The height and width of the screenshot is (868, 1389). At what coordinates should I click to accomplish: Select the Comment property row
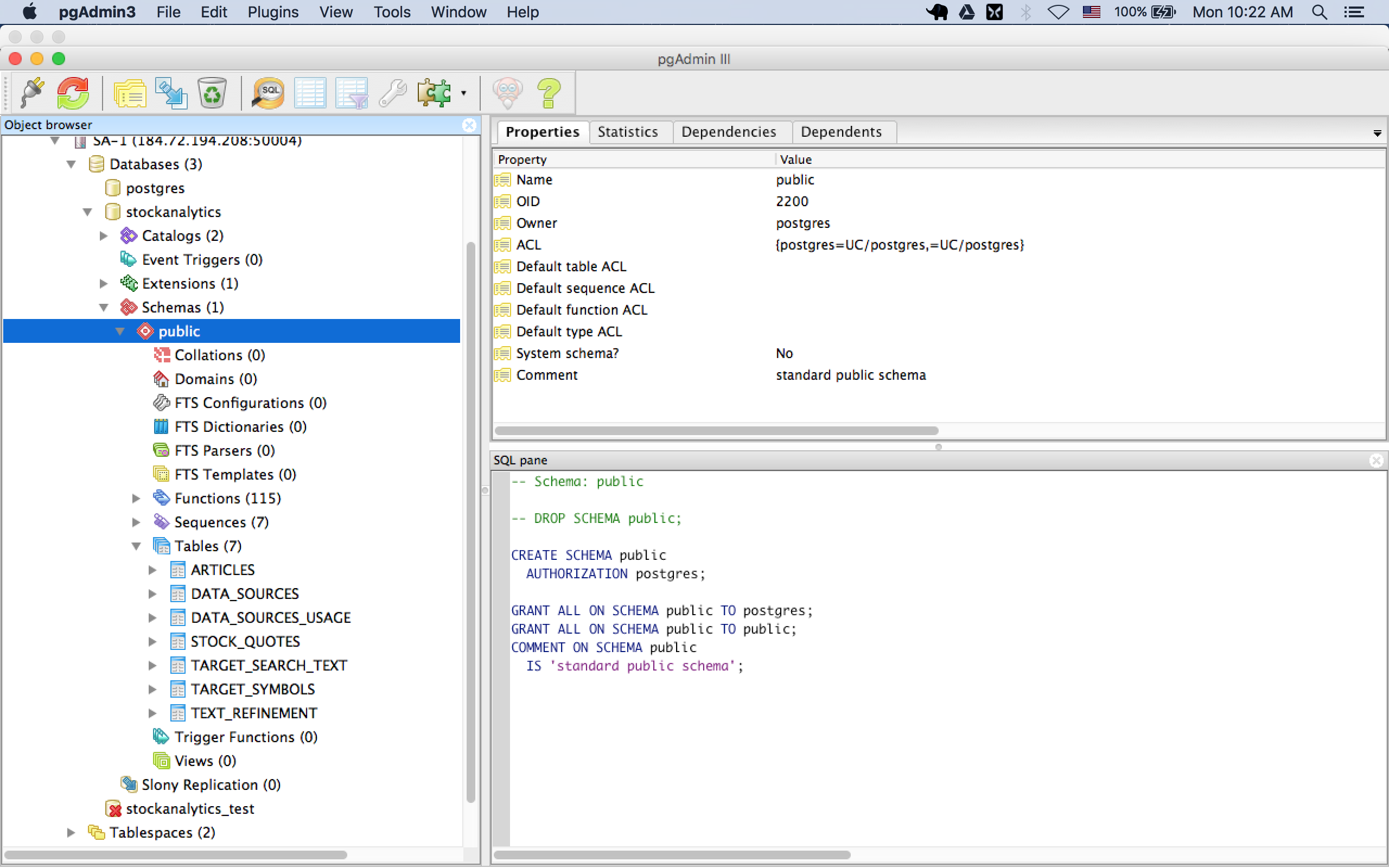point(939,375)
